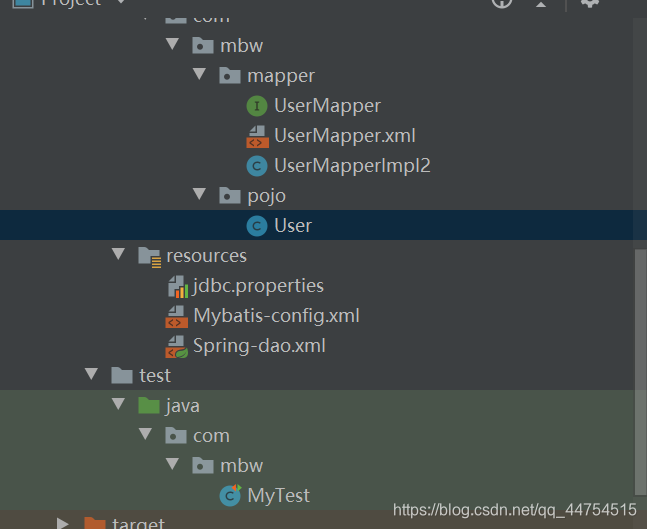Screen dimensions: 647x529
Task: Click the "mapper" package label
Action: [x=281, y=76]
